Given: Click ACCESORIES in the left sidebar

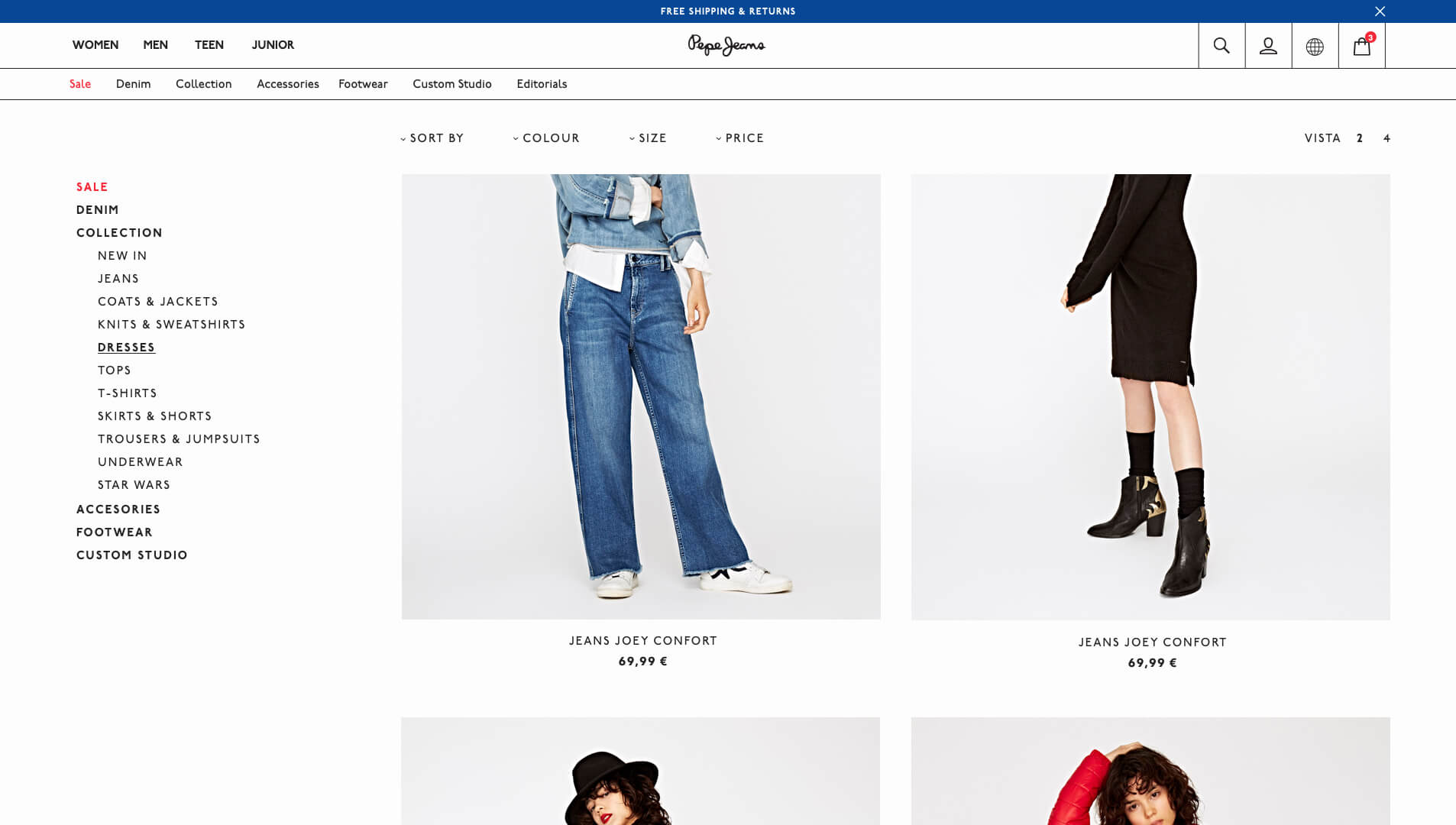Looking at the screenshot, I should coord(118,510).
